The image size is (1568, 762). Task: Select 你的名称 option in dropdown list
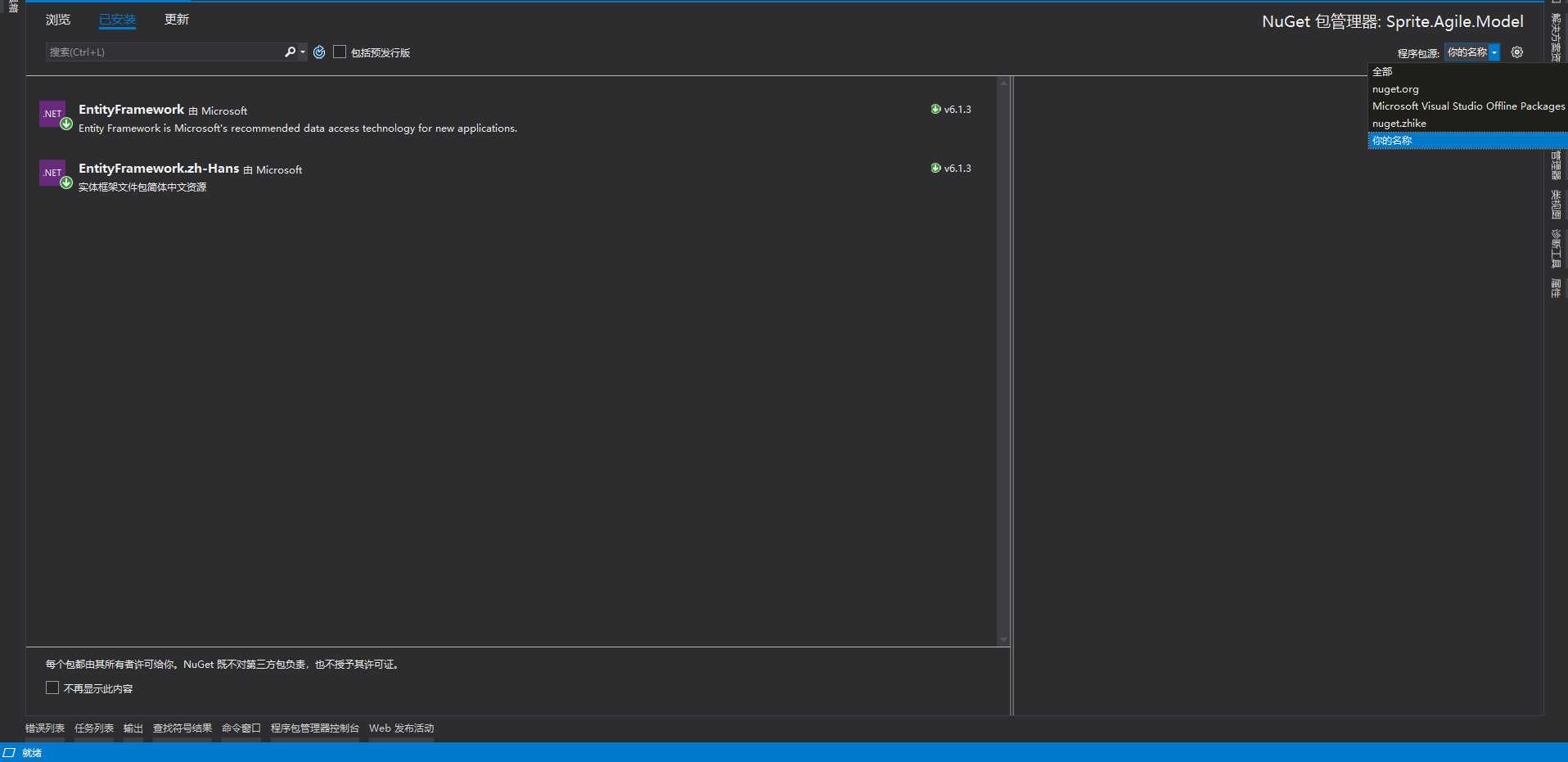point(1467,141)
